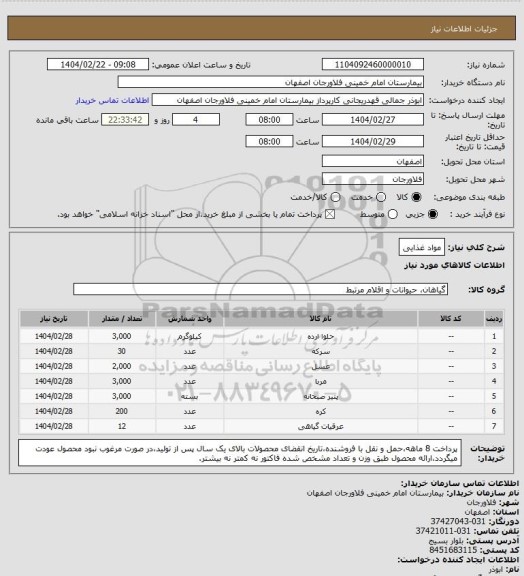The height and width of the screenshot is (576, 524).
Task: Select the کالا radio button
Action: [416, 197]
